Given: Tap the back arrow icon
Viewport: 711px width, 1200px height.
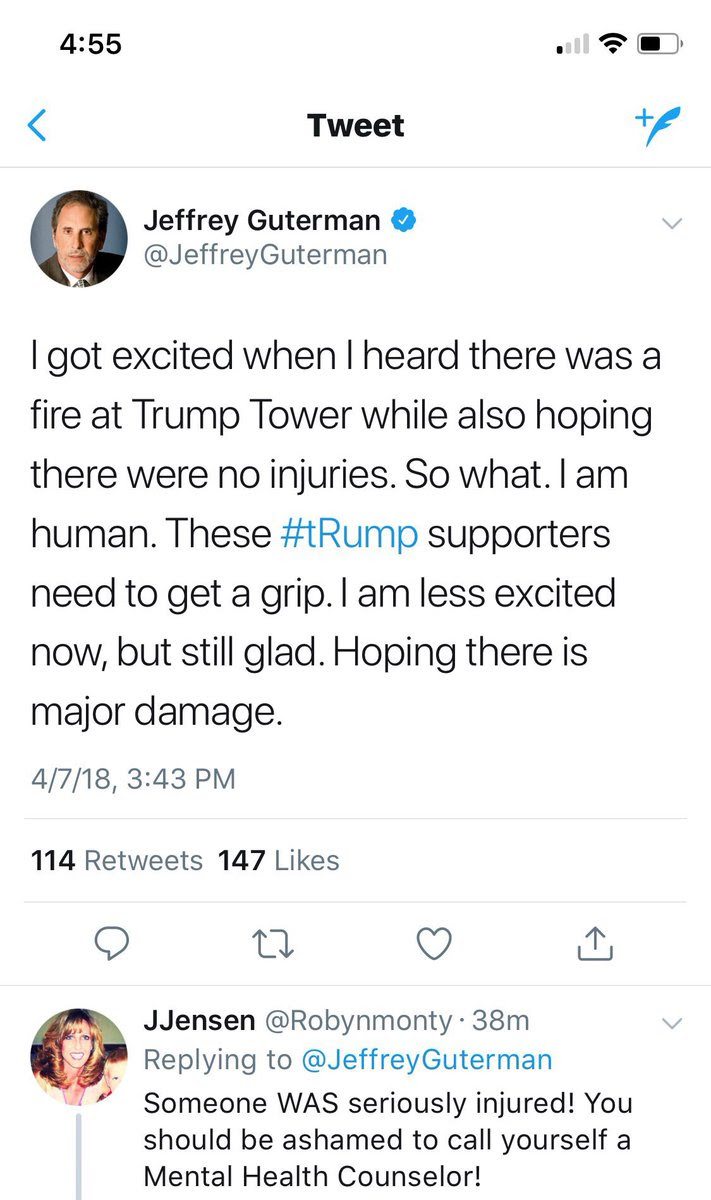Looking at the screenshot, I should [37, 126].
